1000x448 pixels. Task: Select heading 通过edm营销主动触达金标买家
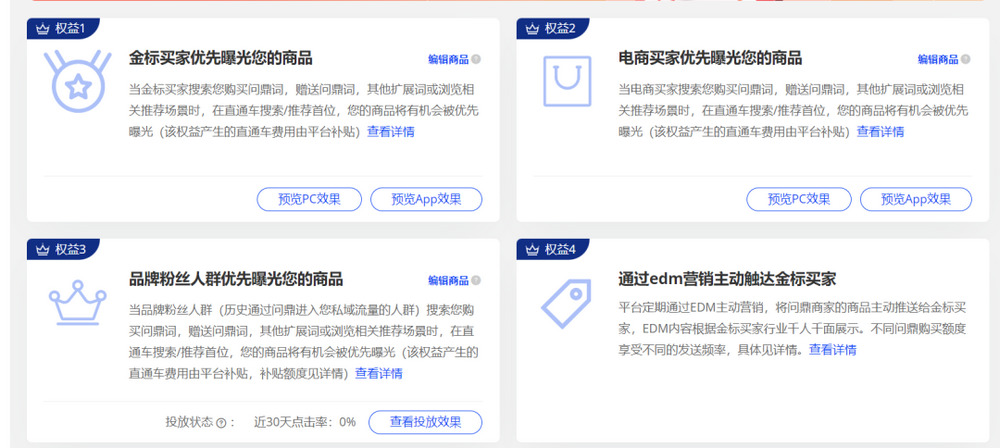click(727, 279)
